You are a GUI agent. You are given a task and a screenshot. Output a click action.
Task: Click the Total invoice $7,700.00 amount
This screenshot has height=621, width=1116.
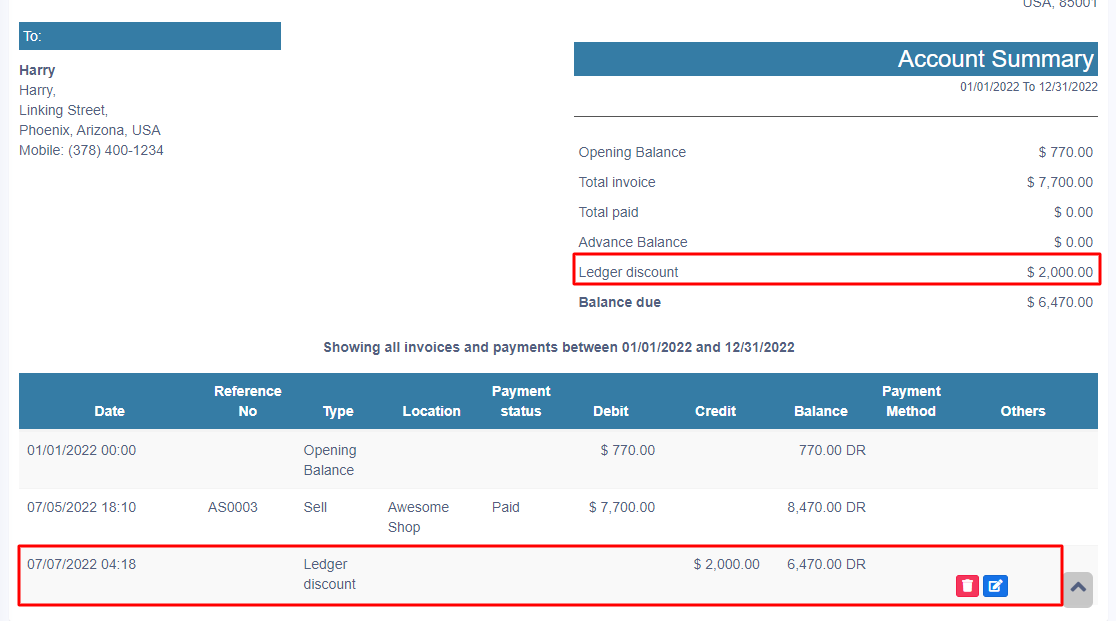(1059, 182)
